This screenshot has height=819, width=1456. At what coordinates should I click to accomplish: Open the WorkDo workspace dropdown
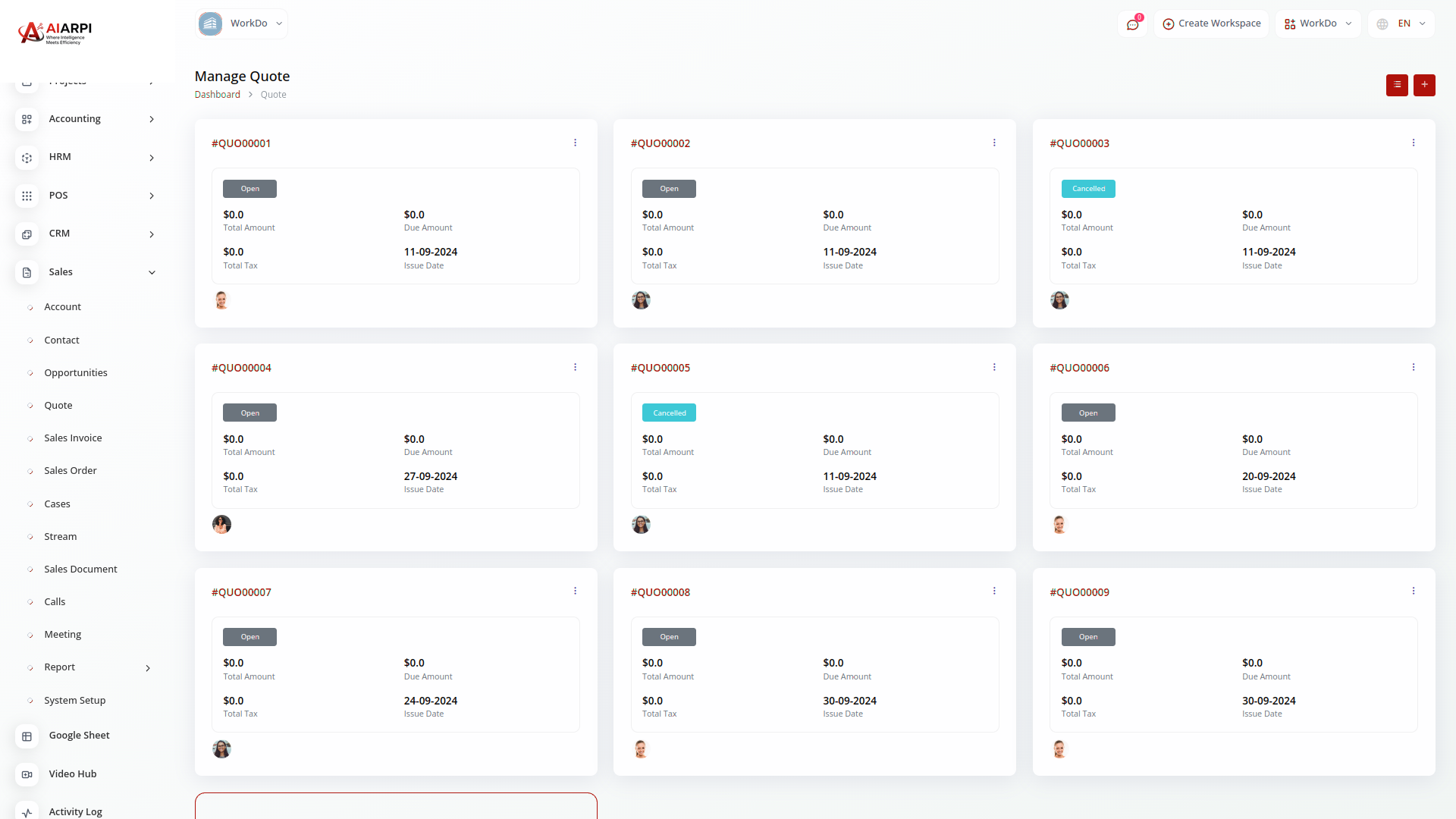pos(241,24)
